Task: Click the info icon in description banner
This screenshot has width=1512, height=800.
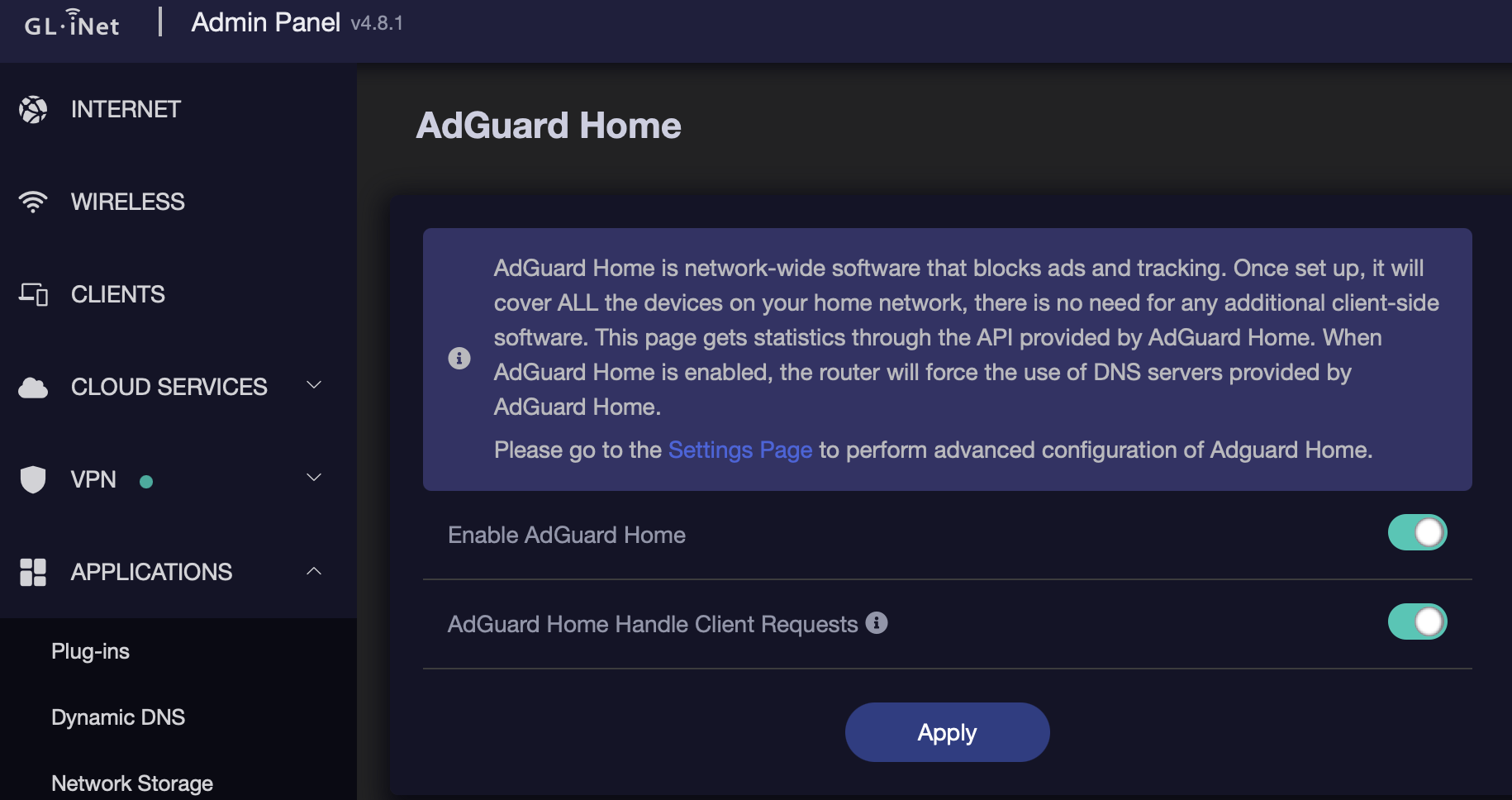Action: [459, 358]
